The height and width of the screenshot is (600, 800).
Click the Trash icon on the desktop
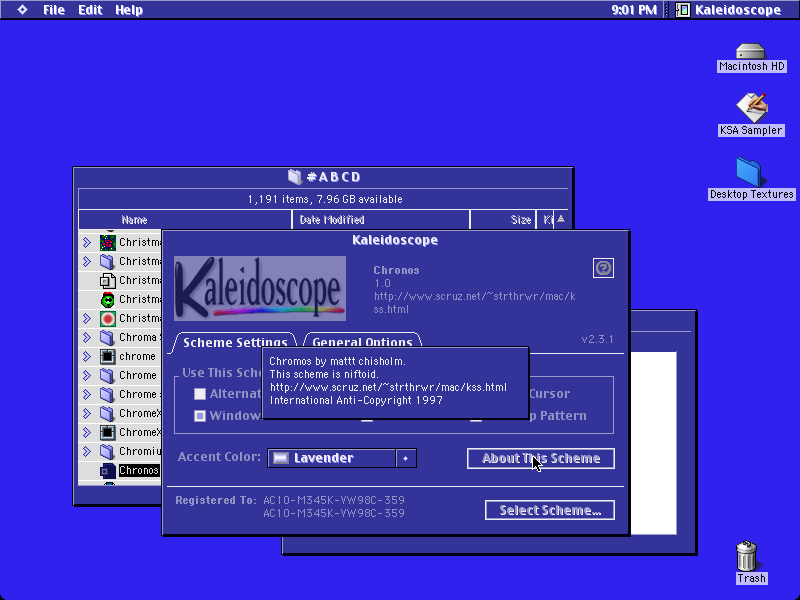pyautogui.click(x=747, y=556)
